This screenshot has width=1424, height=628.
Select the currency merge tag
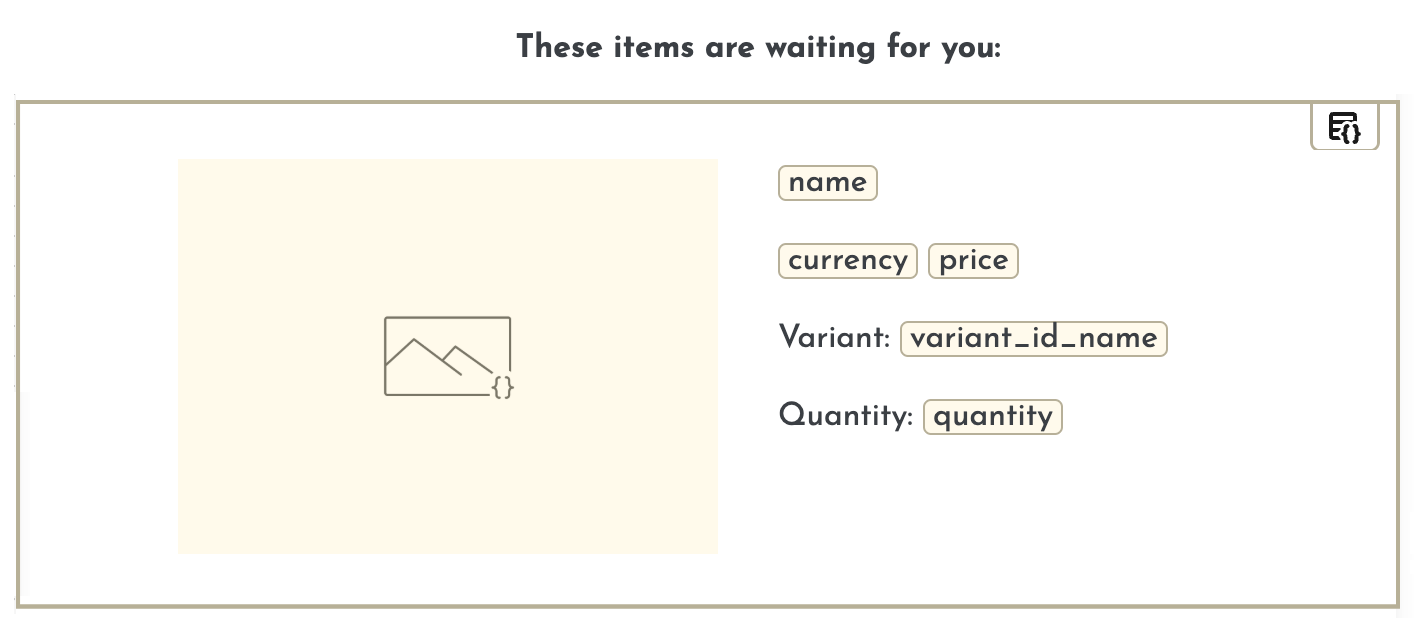847,261
